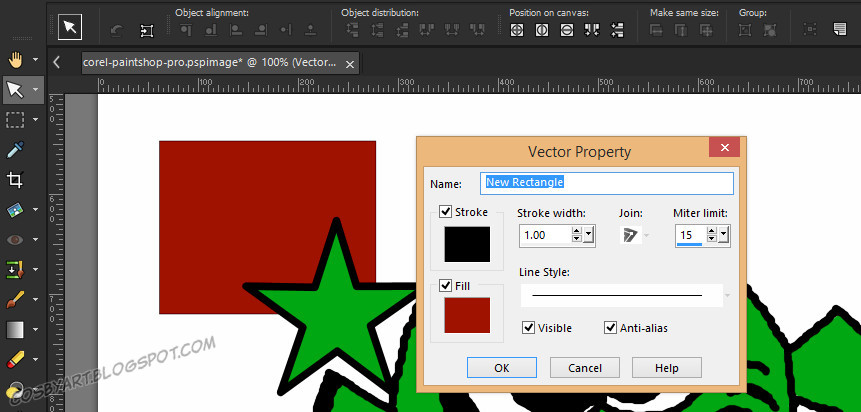Click the fifth Position on canvas icon
861x412 pixels.
click(x=617, y=30)
